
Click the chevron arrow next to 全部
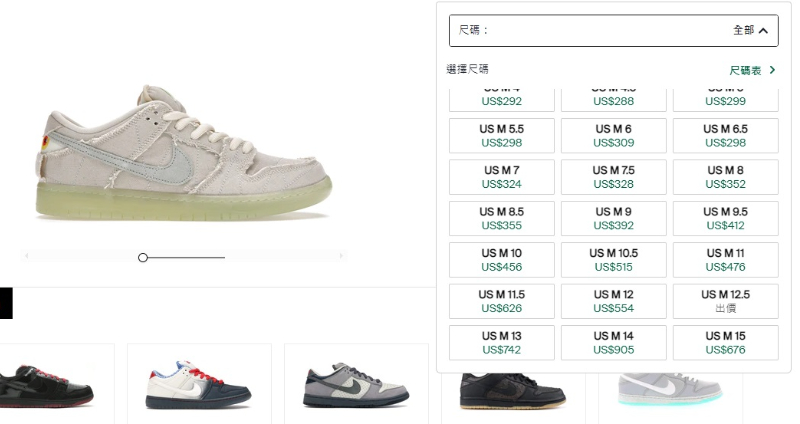point(763,31)
